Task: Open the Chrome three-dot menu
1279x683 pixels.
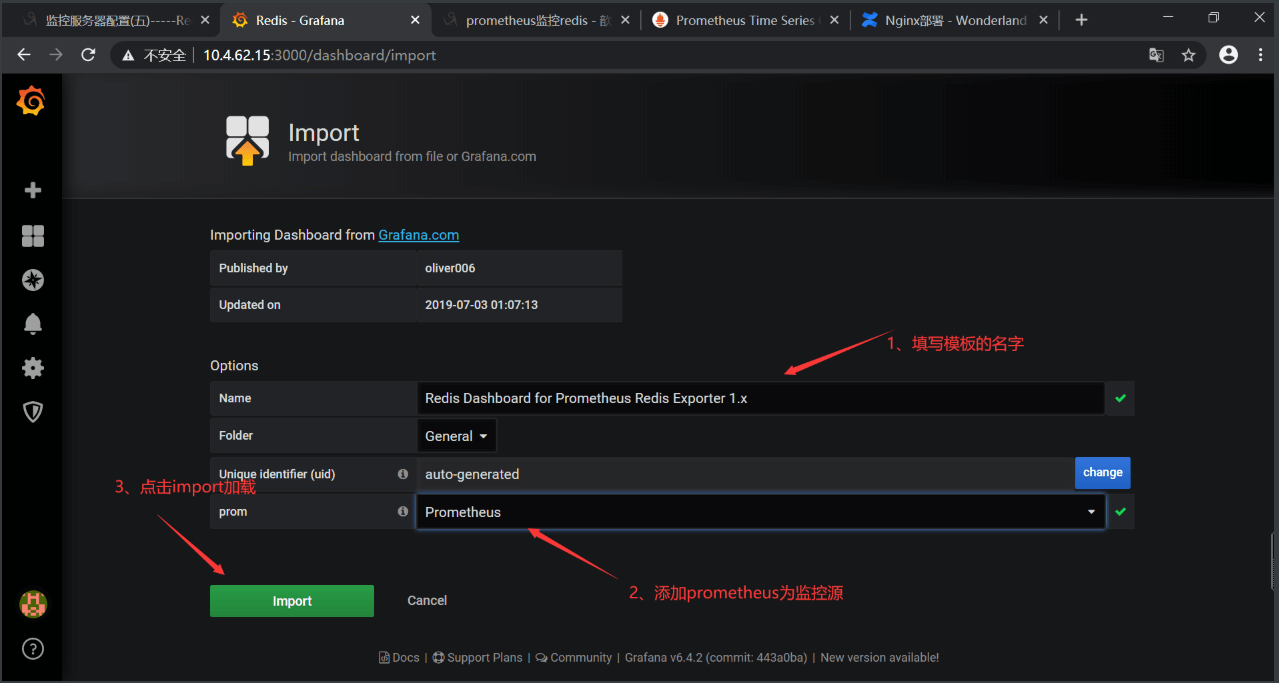Action: tap(1260, 55)
